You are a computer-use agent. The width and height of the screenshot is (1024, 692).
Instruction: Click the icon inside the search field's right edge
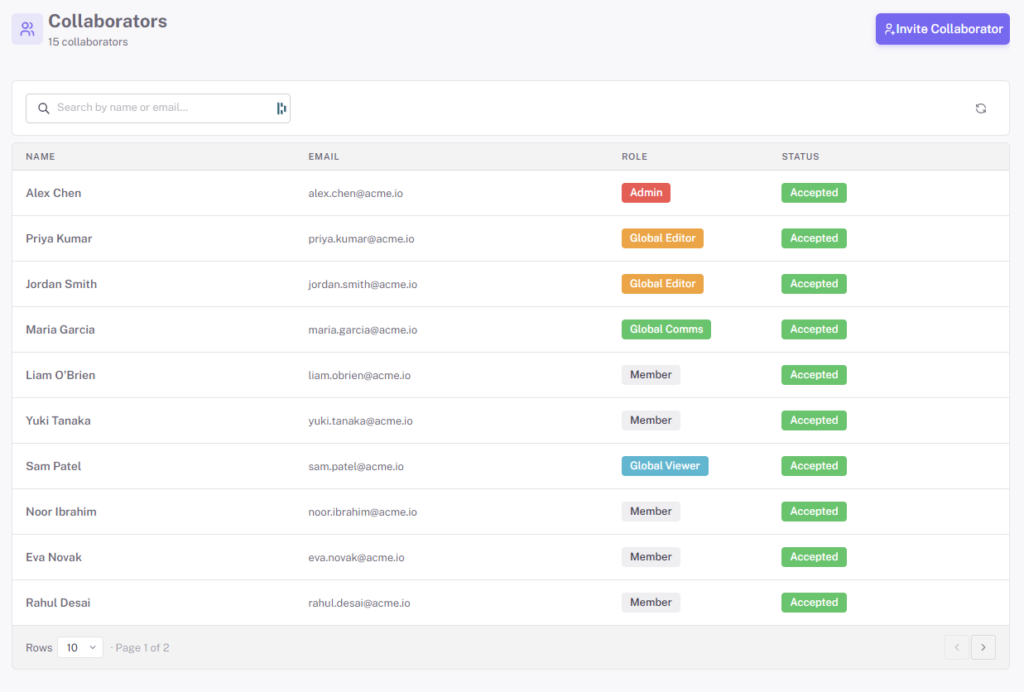(x=281, y=108)
